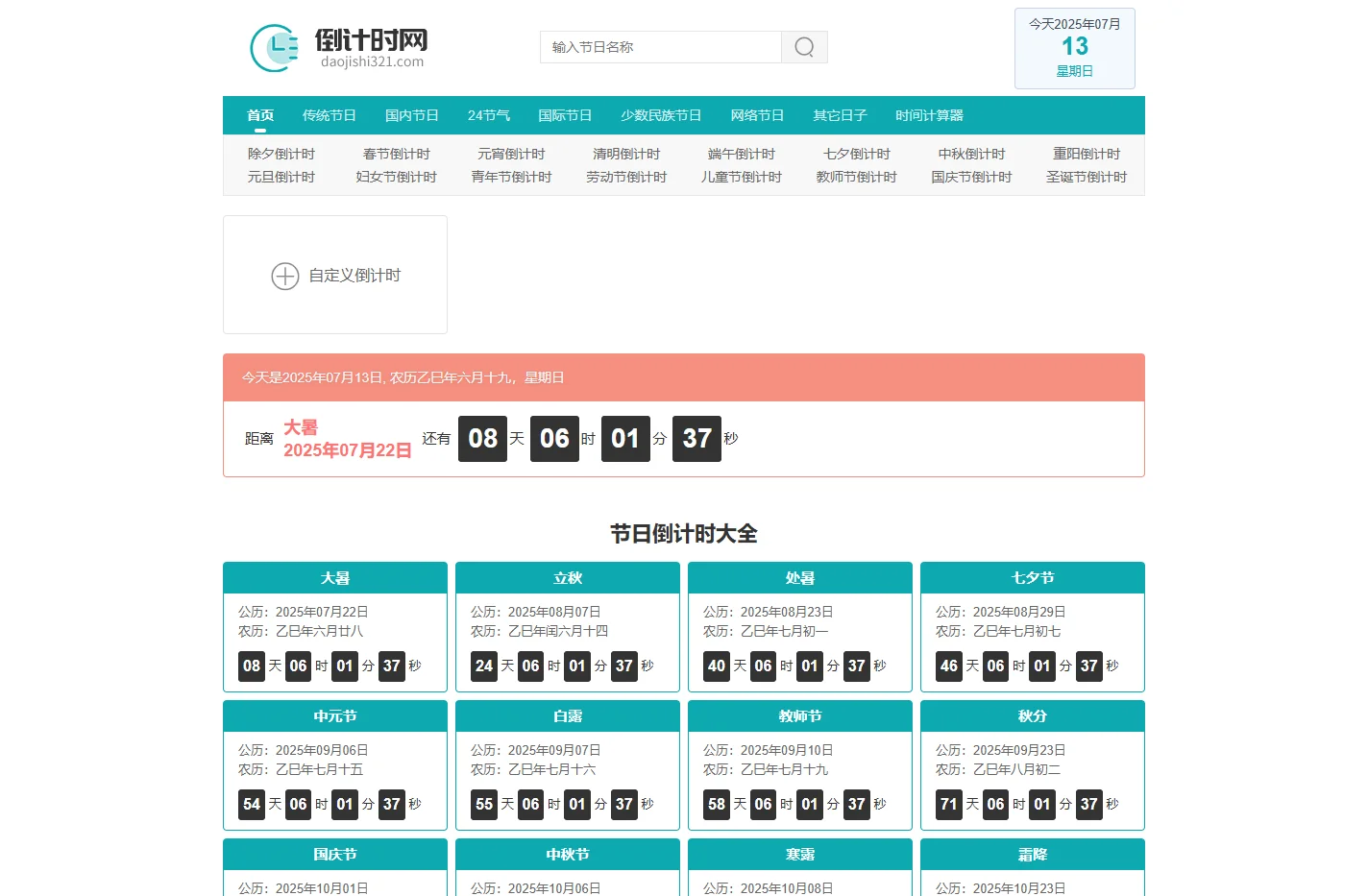This screenshot has width=1368, height=896.
Task: Open 除夕倒计时 link
Action: (281, 154)
